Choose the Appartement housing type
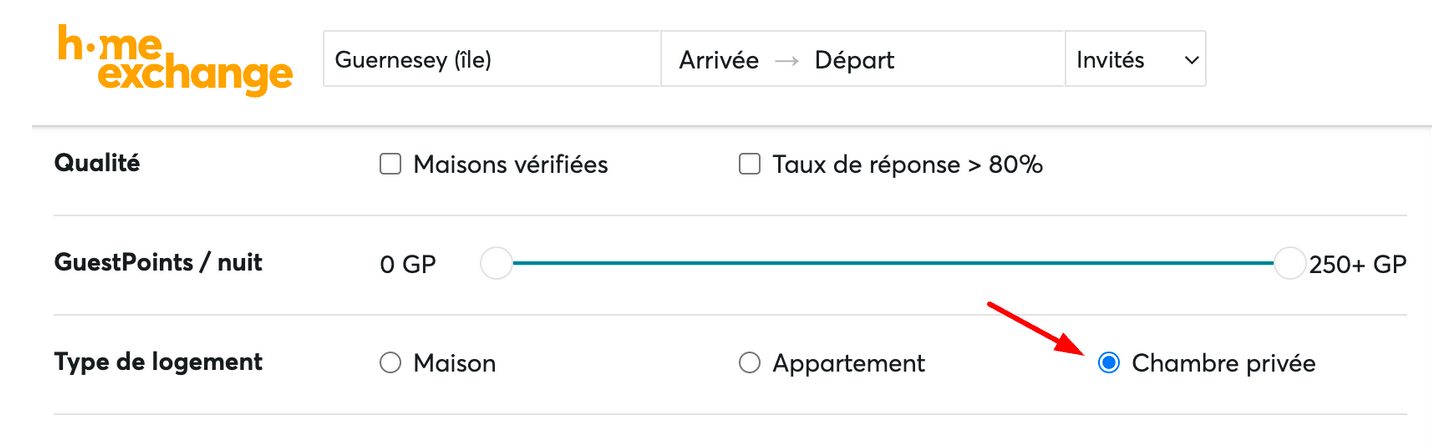This screenshot has height=448, width=1432. 749,363
